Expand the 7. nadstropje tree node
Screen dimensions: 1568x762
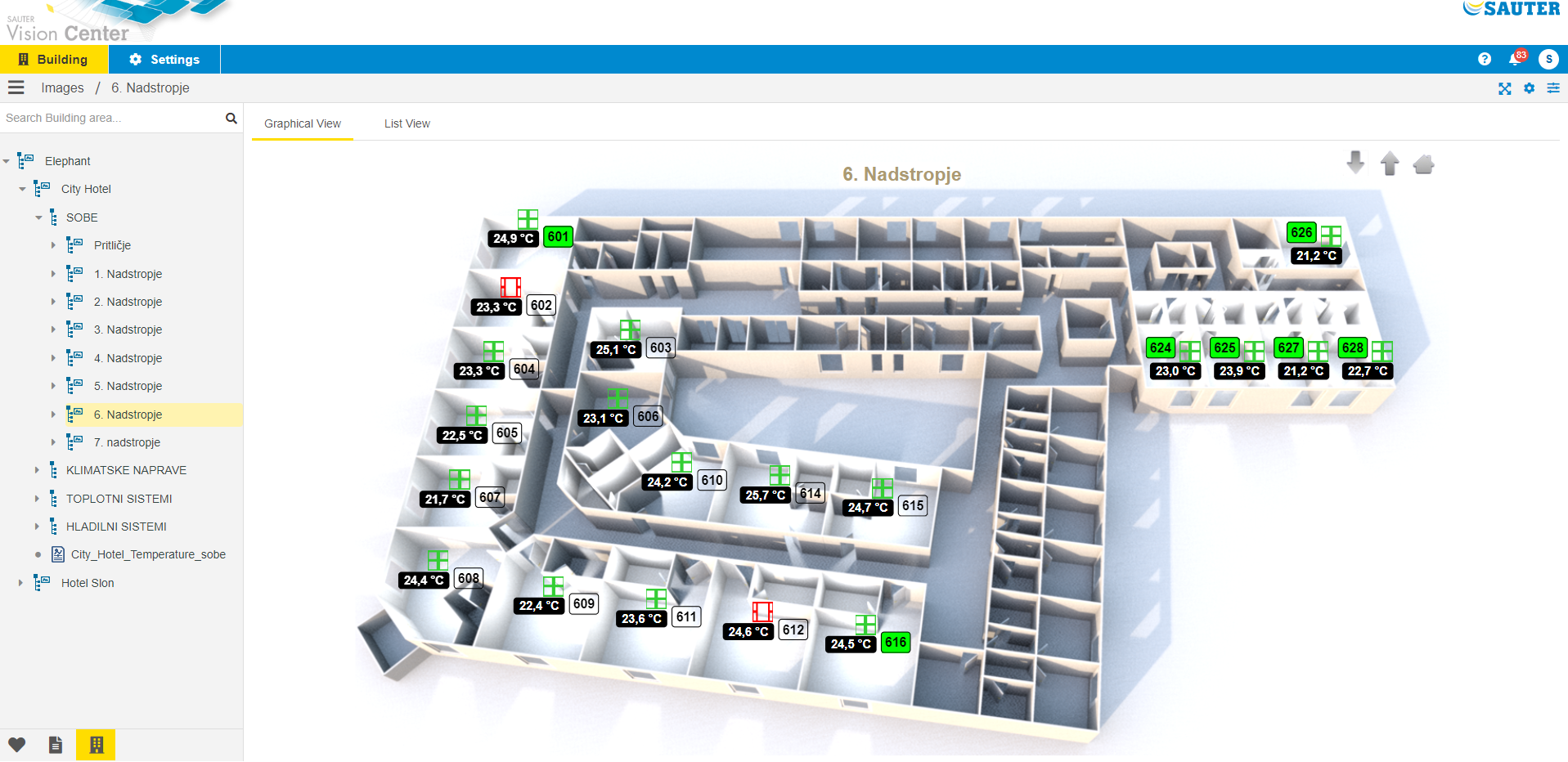(x=53, y=442)
